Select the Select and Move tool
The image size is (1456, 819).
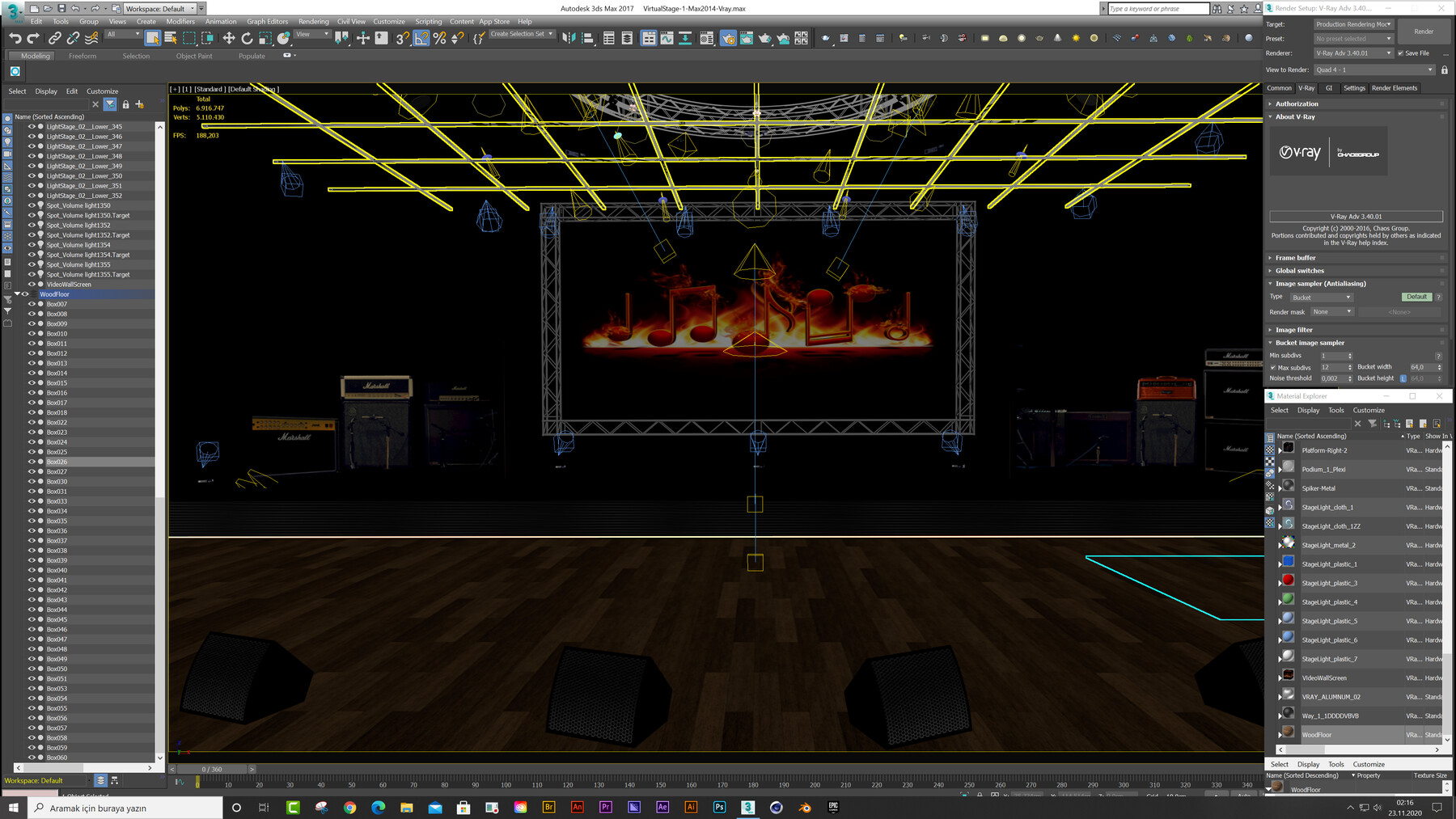click(229, 37)
